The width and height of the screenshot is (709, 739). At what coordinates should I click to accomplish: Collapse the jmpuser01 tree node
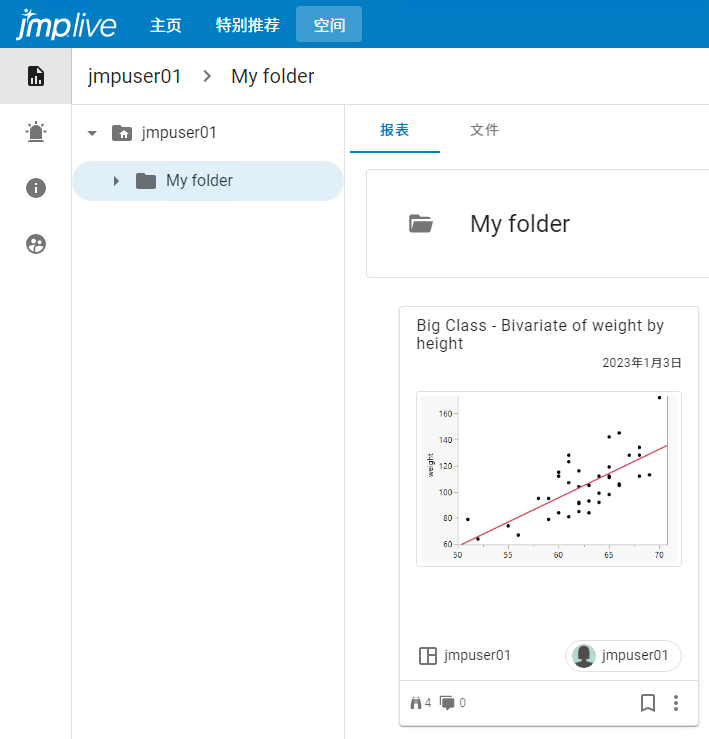[x=93, y=132]
